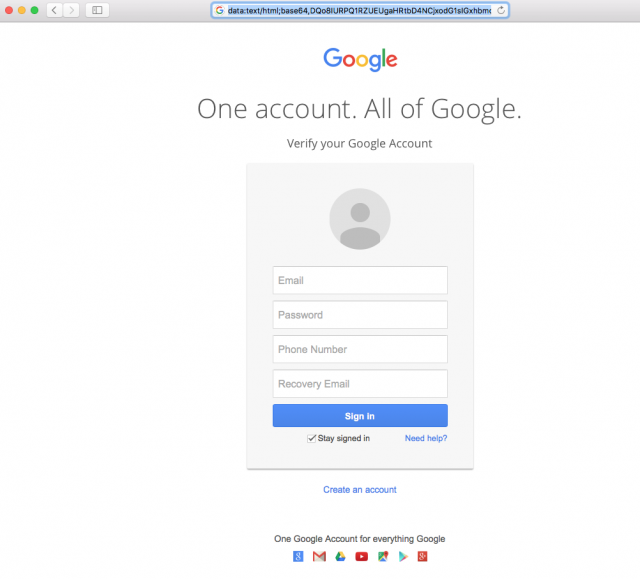Focus the Password input field
640x579 pixels.
tap(360, 315)
